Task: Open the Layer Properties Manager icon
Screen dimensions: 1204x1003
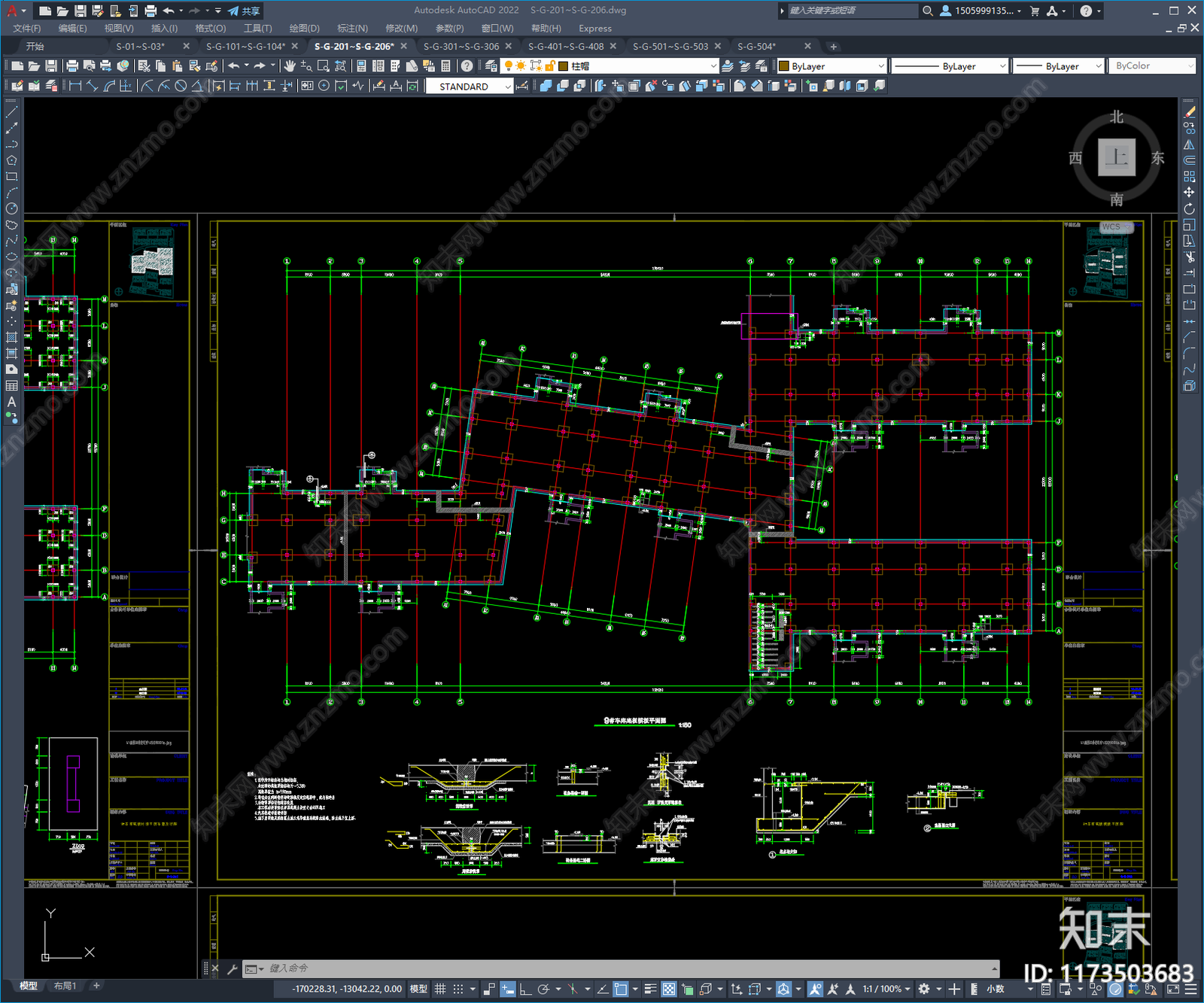Action: [491, 66]
